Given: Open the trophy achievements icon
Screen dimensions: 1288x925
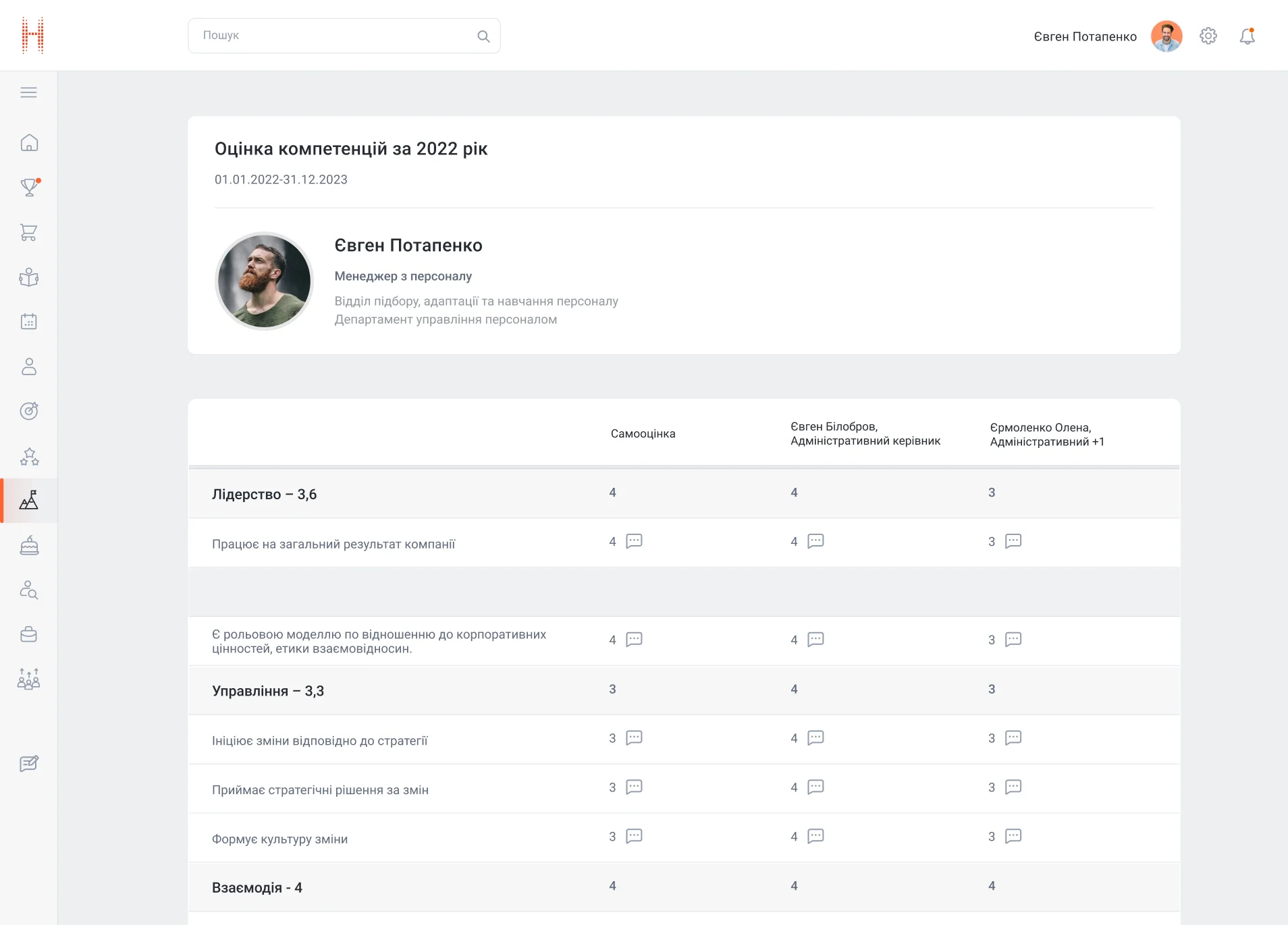Looking at the screenshot, I should click(x=29, y=188).
